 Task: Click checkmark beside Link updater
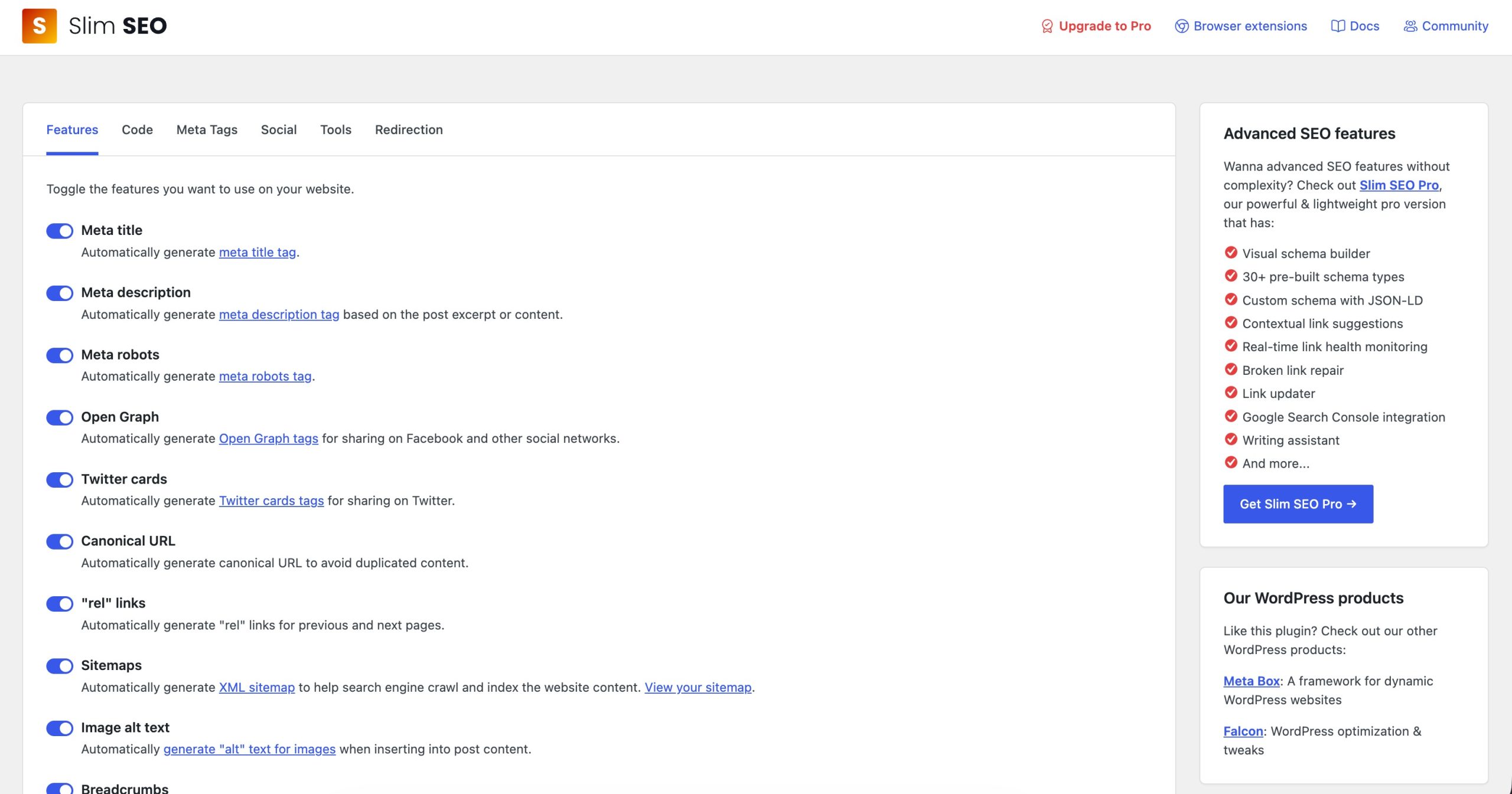1231,393
